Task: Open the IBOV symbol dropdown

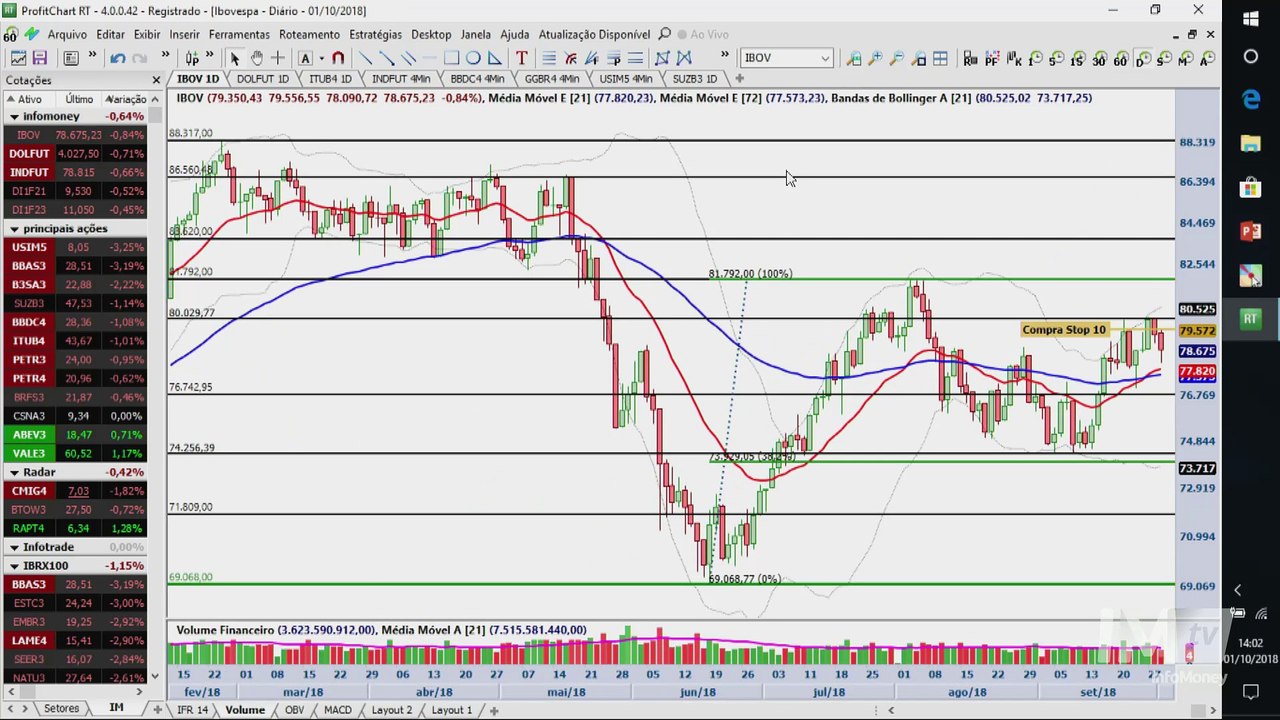Action: tap(824, 58)
